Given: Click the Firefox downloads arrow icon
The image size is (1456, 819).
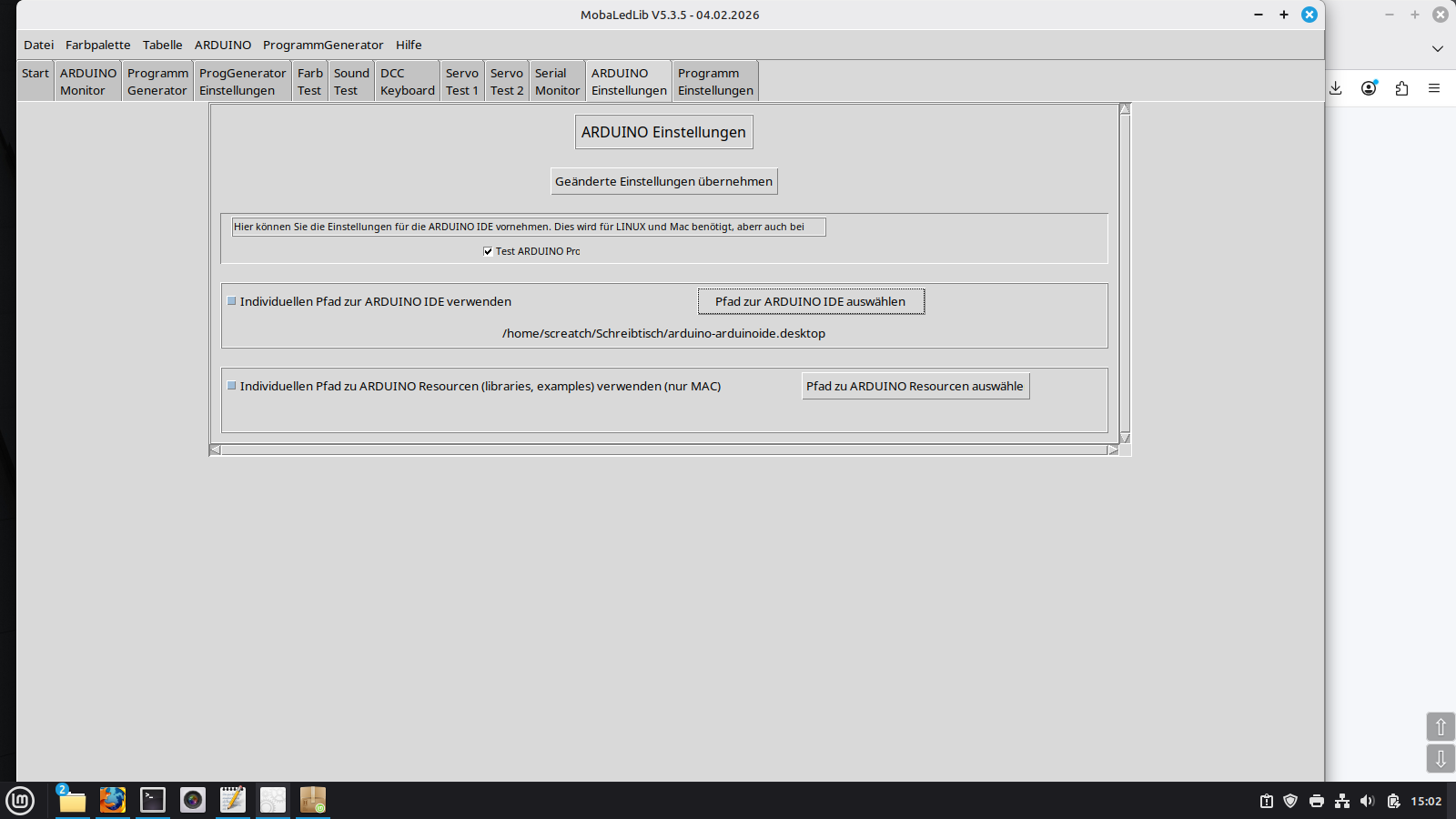Looking at the screenshot, I should 1335,88.
